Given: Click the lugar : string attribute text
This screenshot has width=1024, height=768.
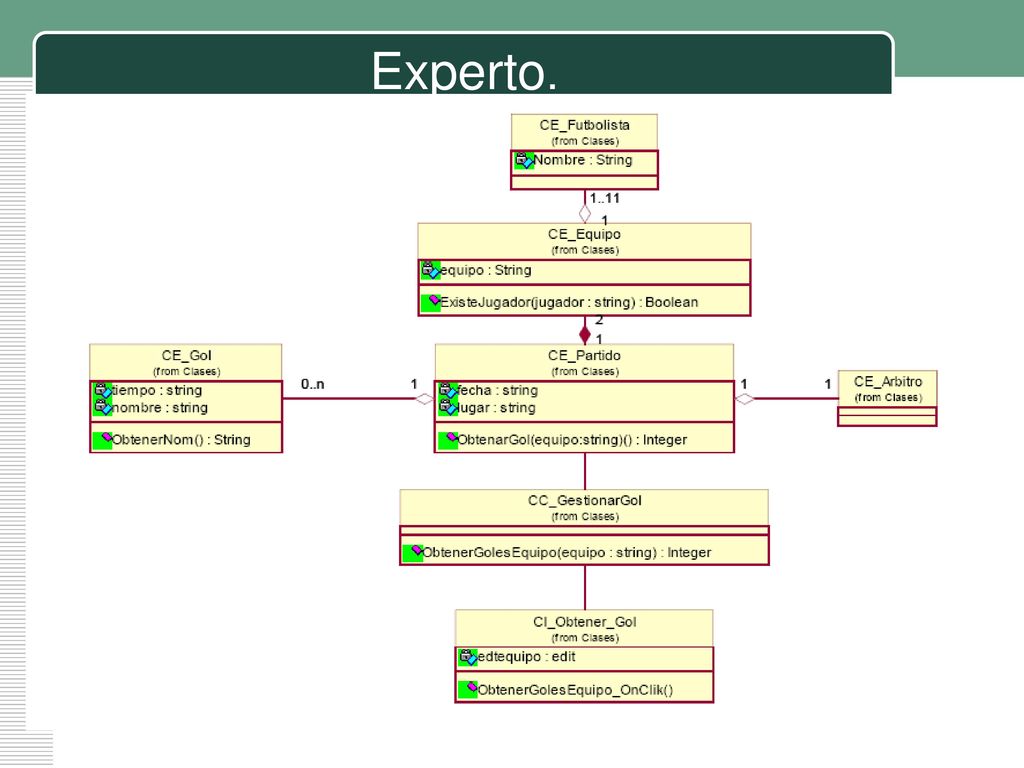Looking at the screenshot, I should [497, 408].
